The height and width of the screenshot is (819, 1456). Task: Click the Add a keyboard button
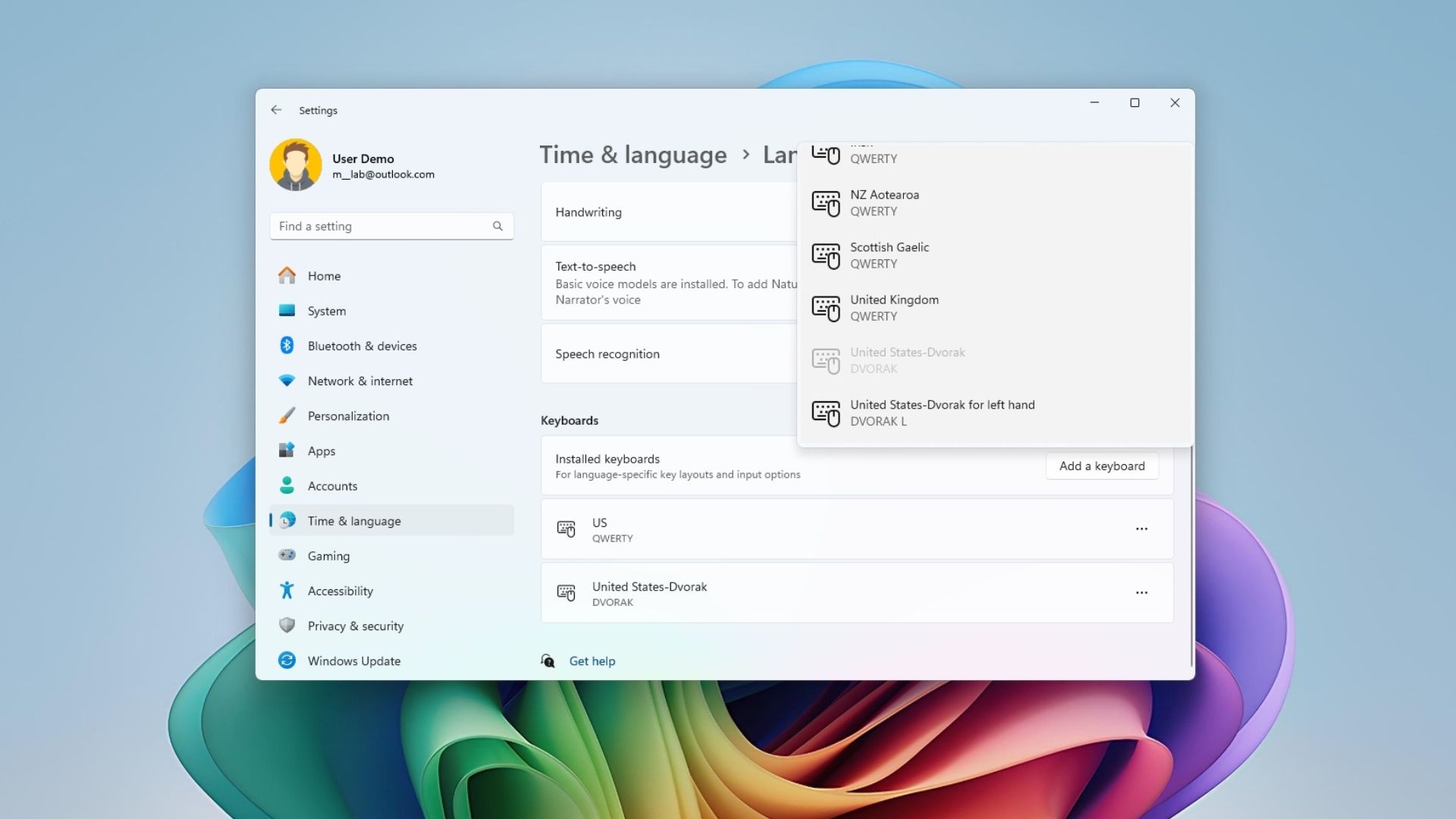[x=1102, y=466]
